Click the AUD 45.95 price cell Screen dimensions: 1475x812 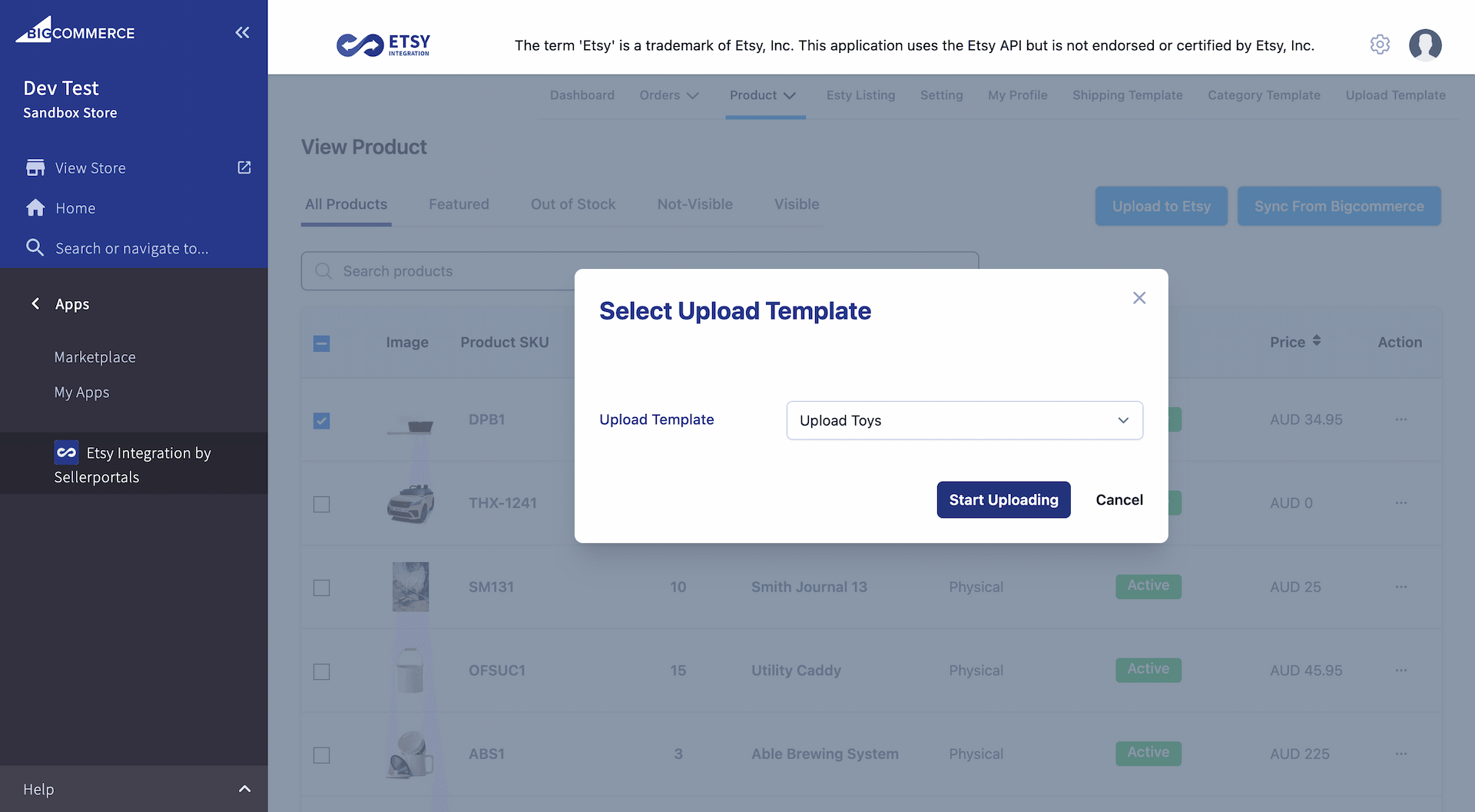pos(1306,671)
